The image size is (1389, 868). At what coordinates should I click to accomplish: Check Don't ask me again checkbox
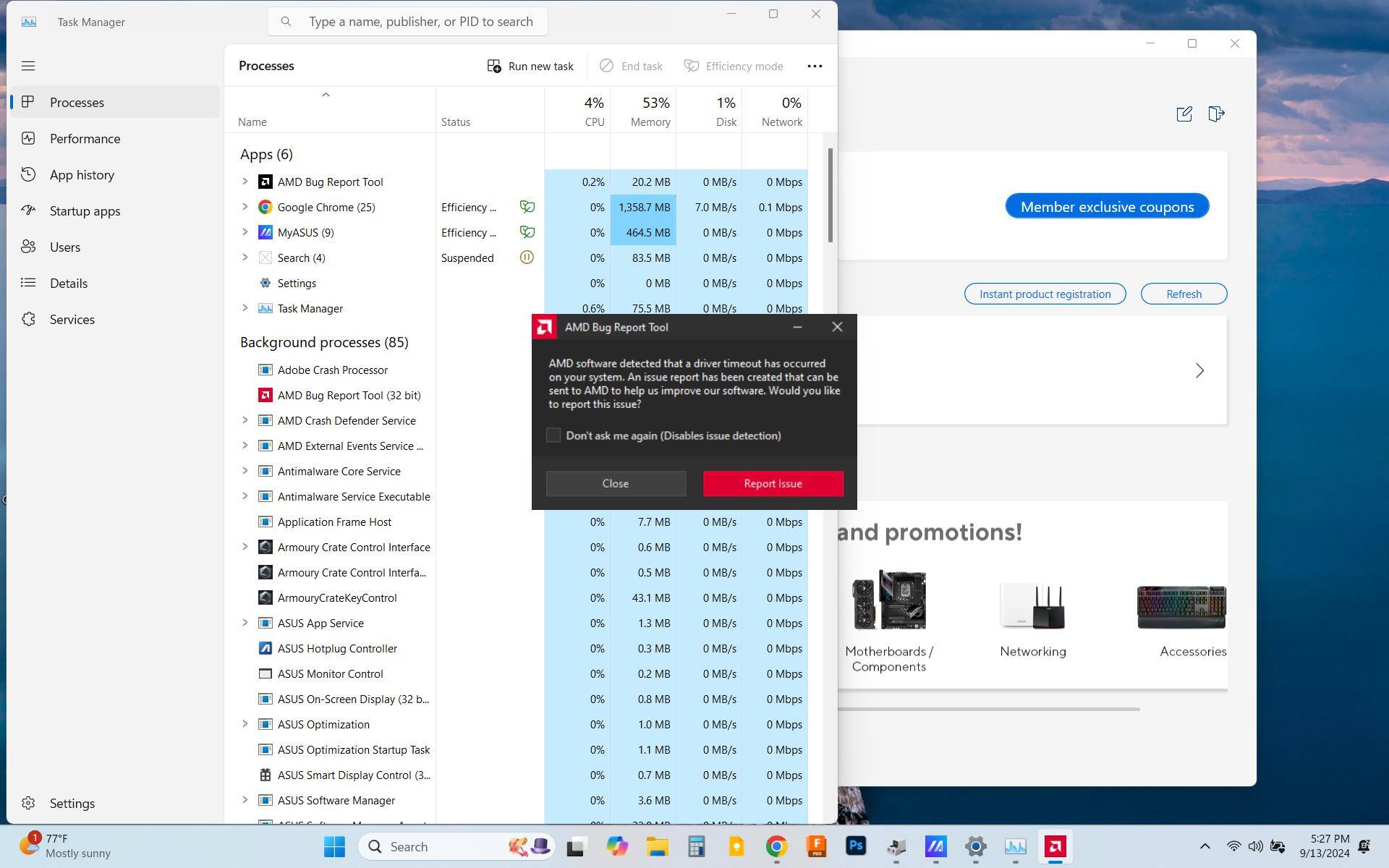coord(553,435)
